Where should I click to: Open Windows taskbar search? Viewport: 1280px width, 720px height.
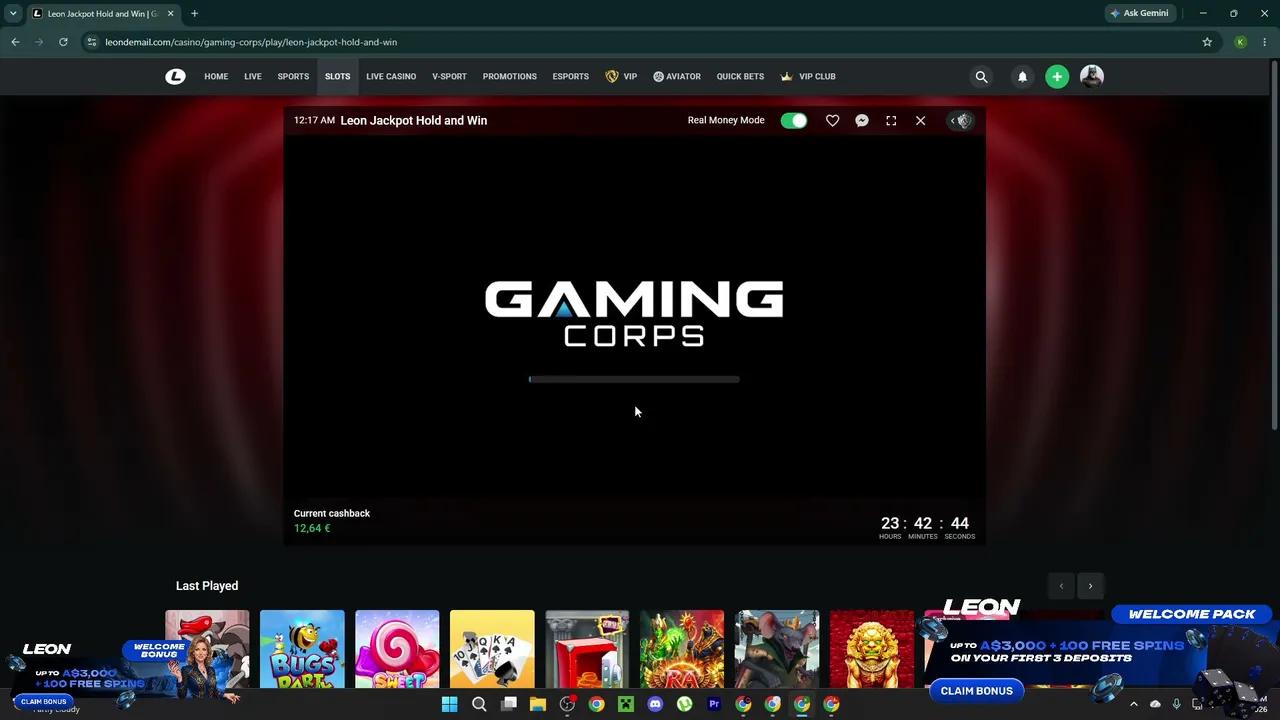pyautogui.click(x=479, y=704)
